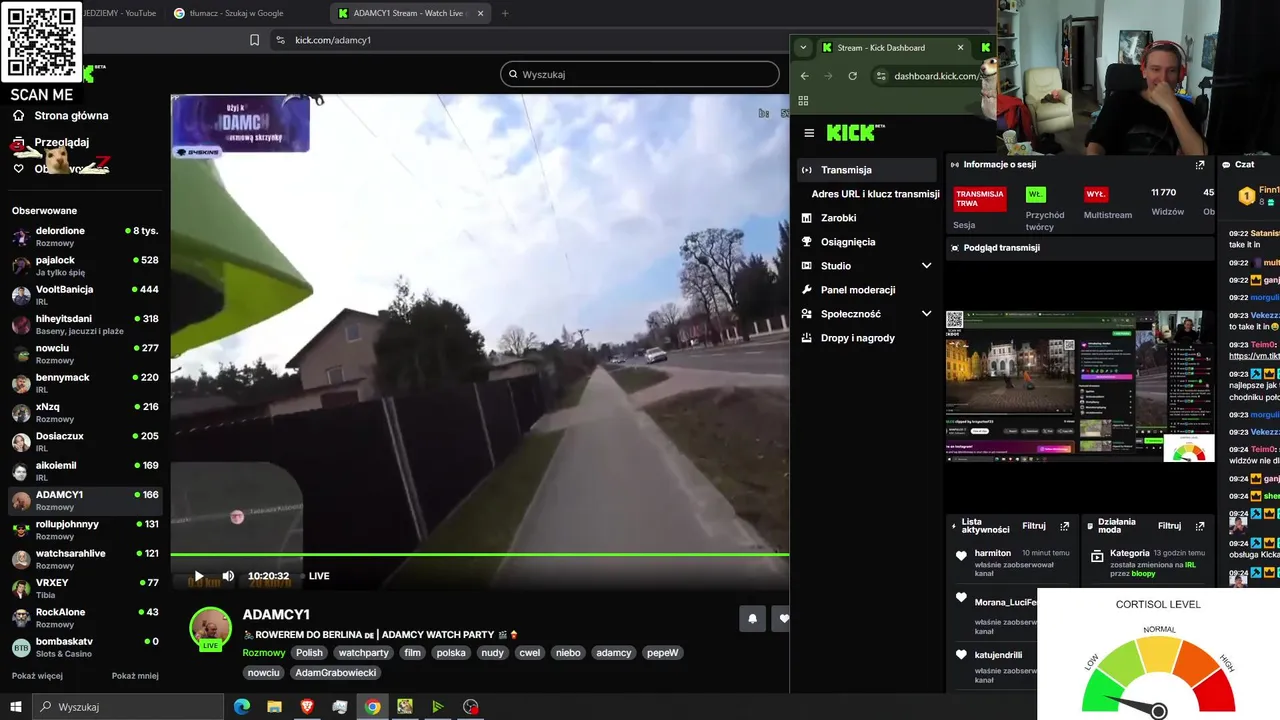The image size is (1280, 720).
Task: Pop out Działania moda panel
Action: pyautogui.click(x=1200, y=526)
